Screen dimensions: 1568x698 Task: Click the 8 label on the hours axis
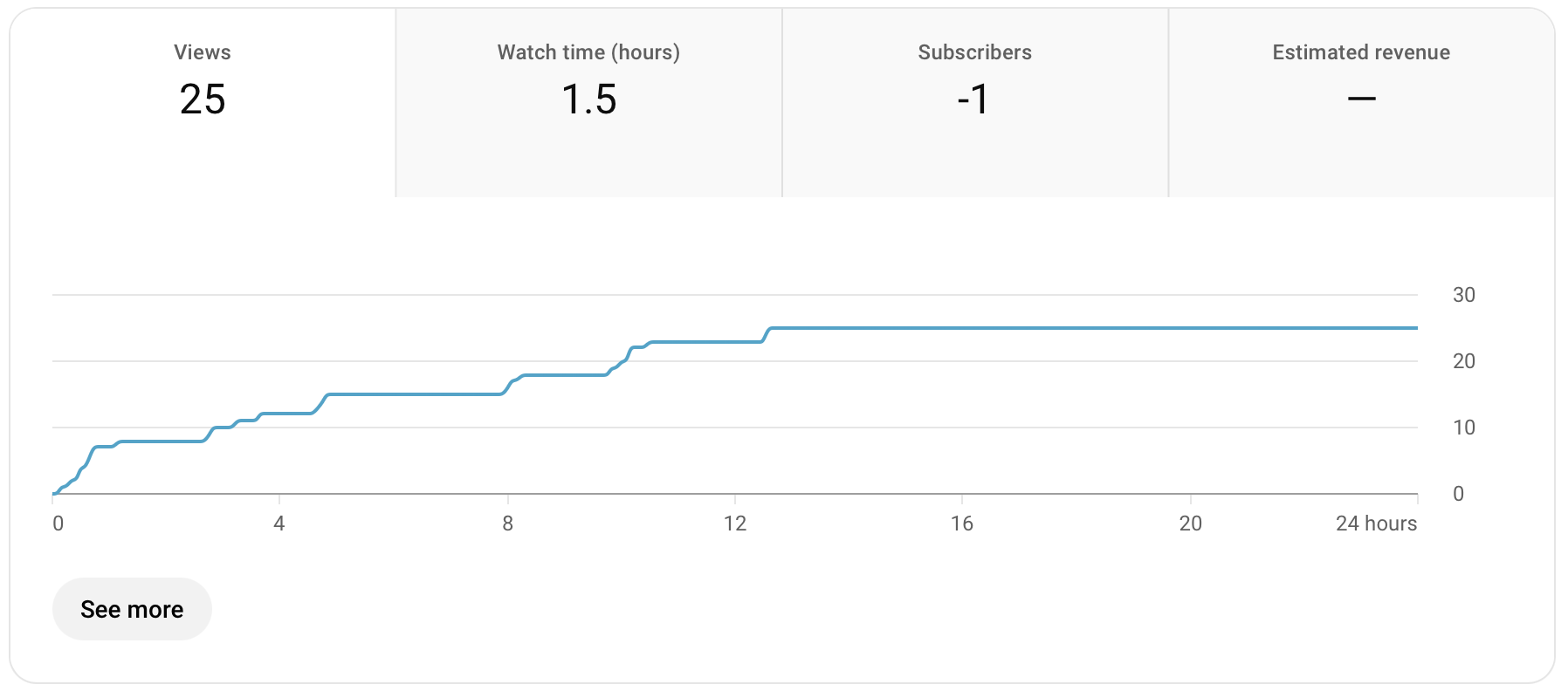tap(507, 523)
